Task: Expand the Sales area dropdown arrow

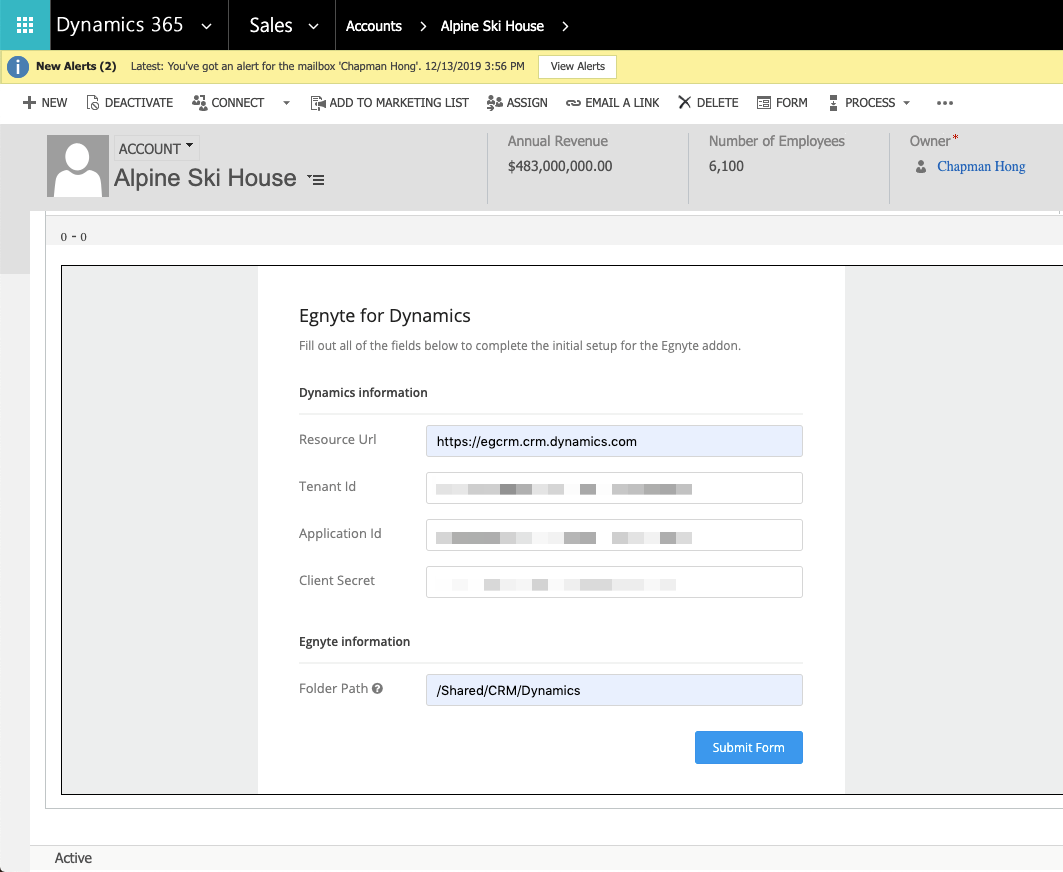Action: [x=313, y=26]
